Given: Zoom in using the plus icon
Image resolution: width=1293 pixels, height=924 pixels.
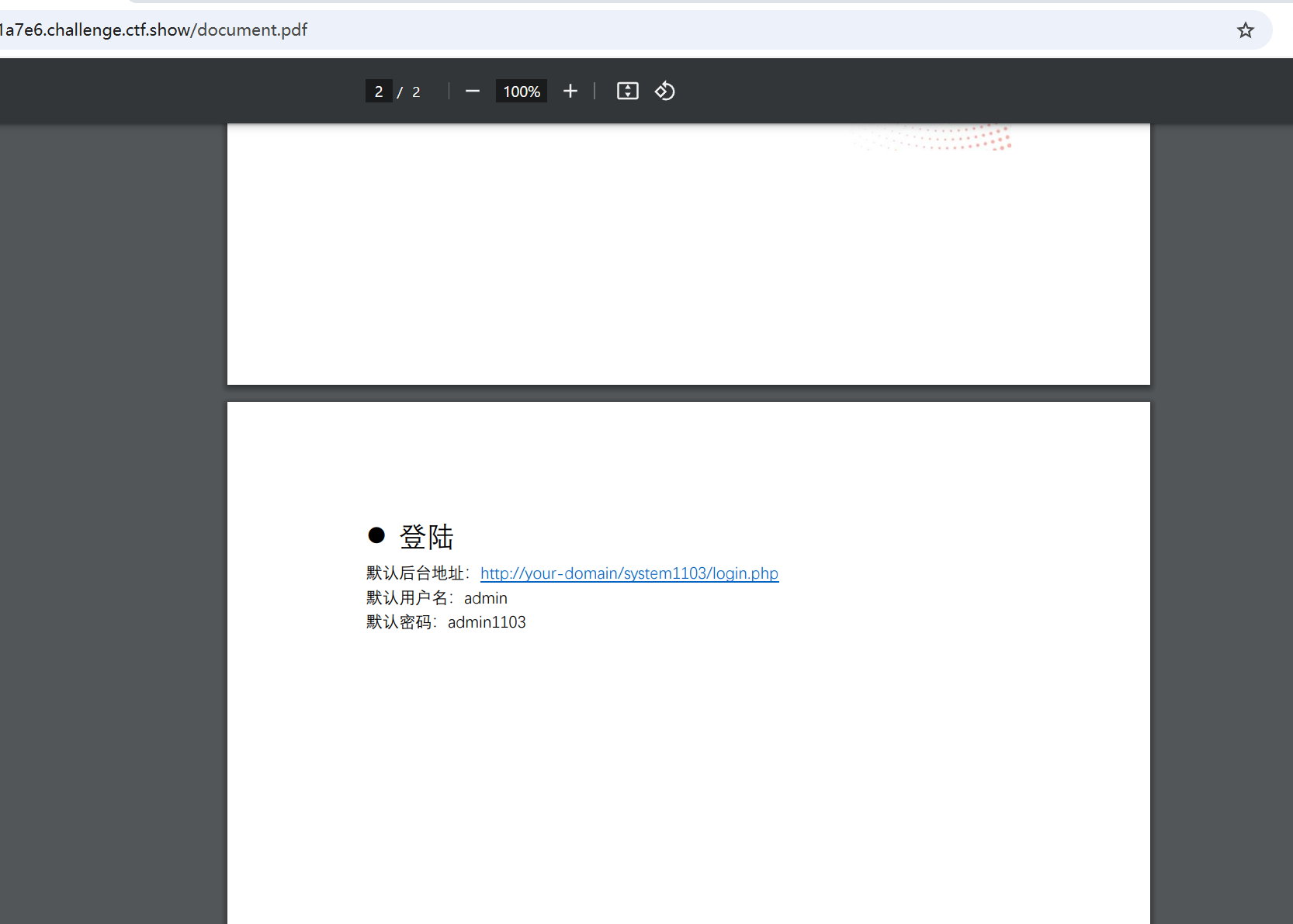Looking at the screenshot, I should pos(570,92).
